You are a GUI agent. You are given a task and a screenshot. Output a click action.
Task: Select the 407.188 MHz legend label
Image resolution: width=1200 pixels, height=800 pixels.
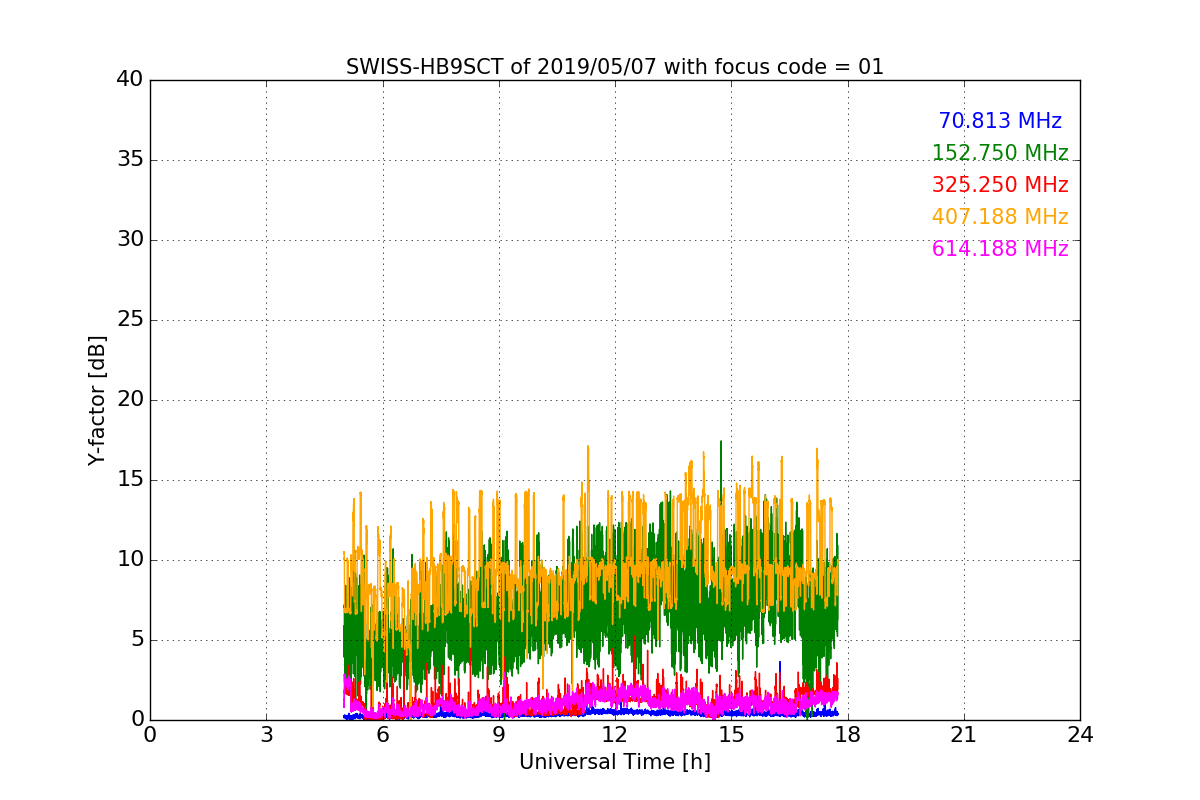tap(1000, 217)
